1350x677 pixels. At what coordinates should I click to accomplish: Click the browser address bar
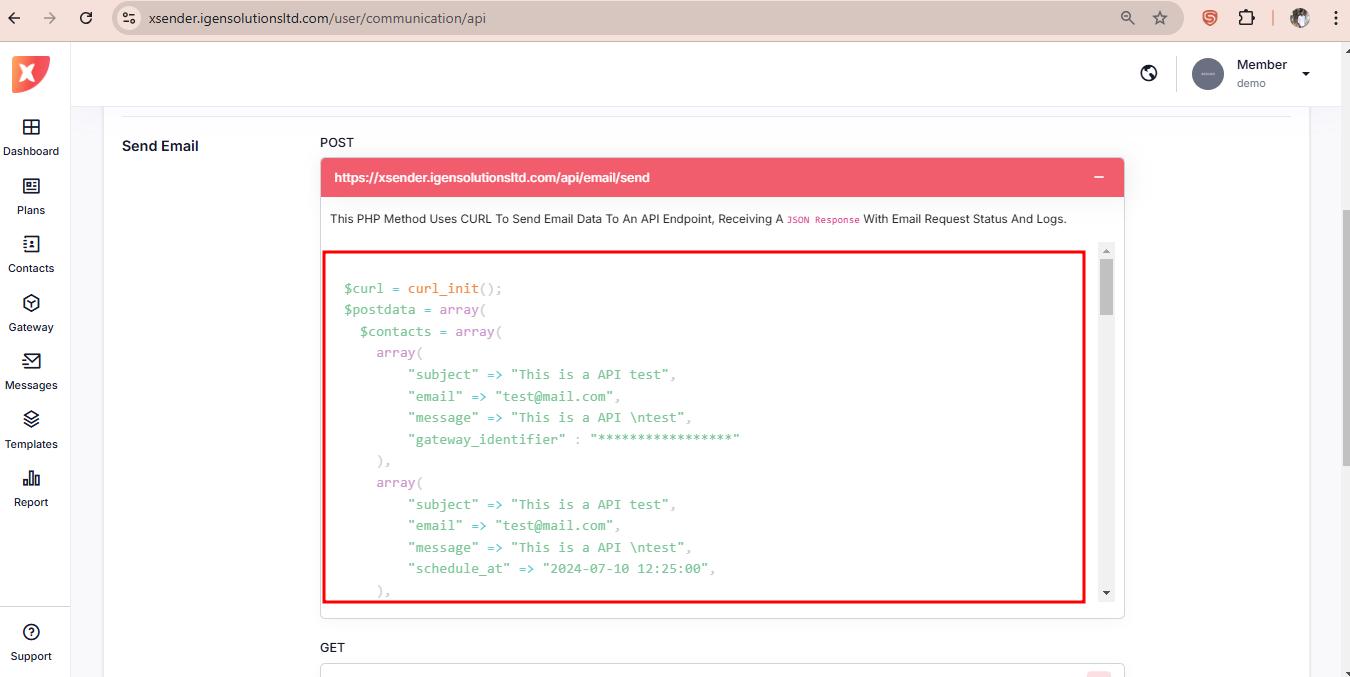[x=600, y=18]
